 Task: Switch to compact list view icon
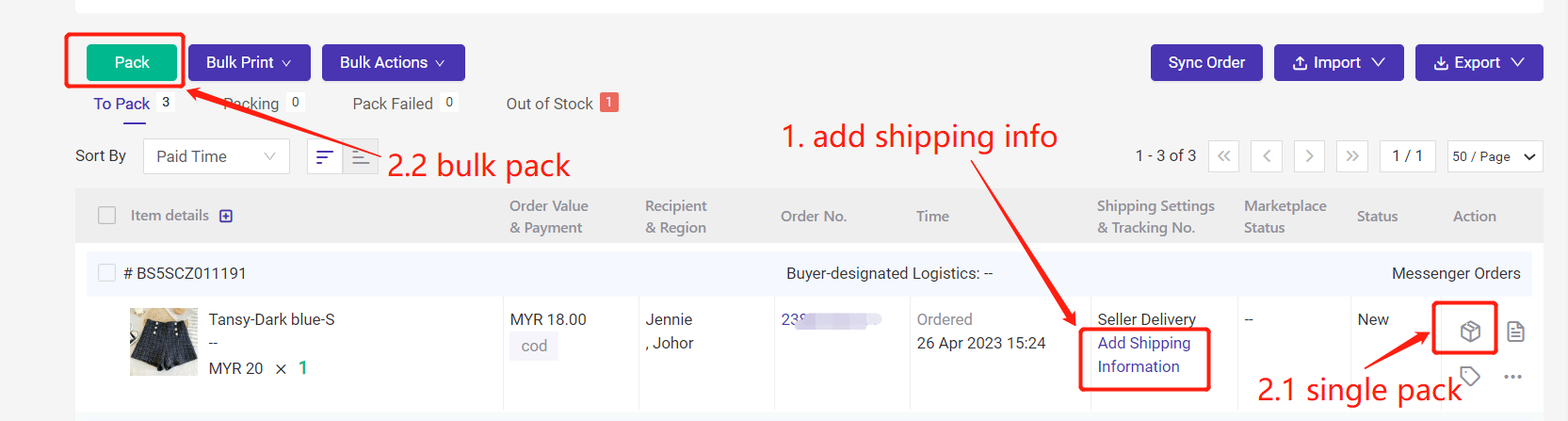(x=361, y=156)
